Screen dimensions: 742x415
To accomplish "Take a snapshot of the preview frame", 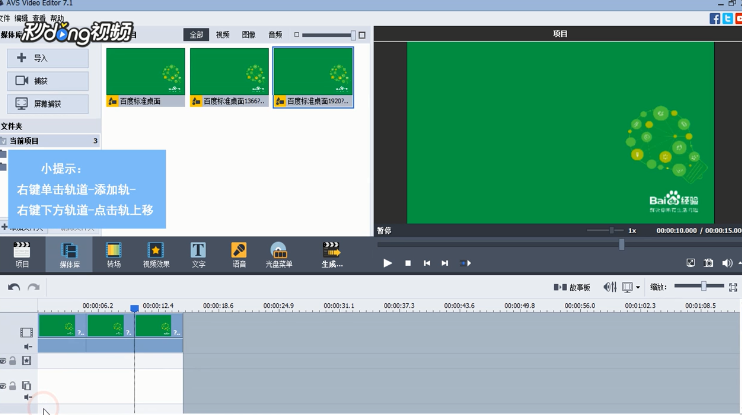I will pyautogui.click(x=708, y=263).
